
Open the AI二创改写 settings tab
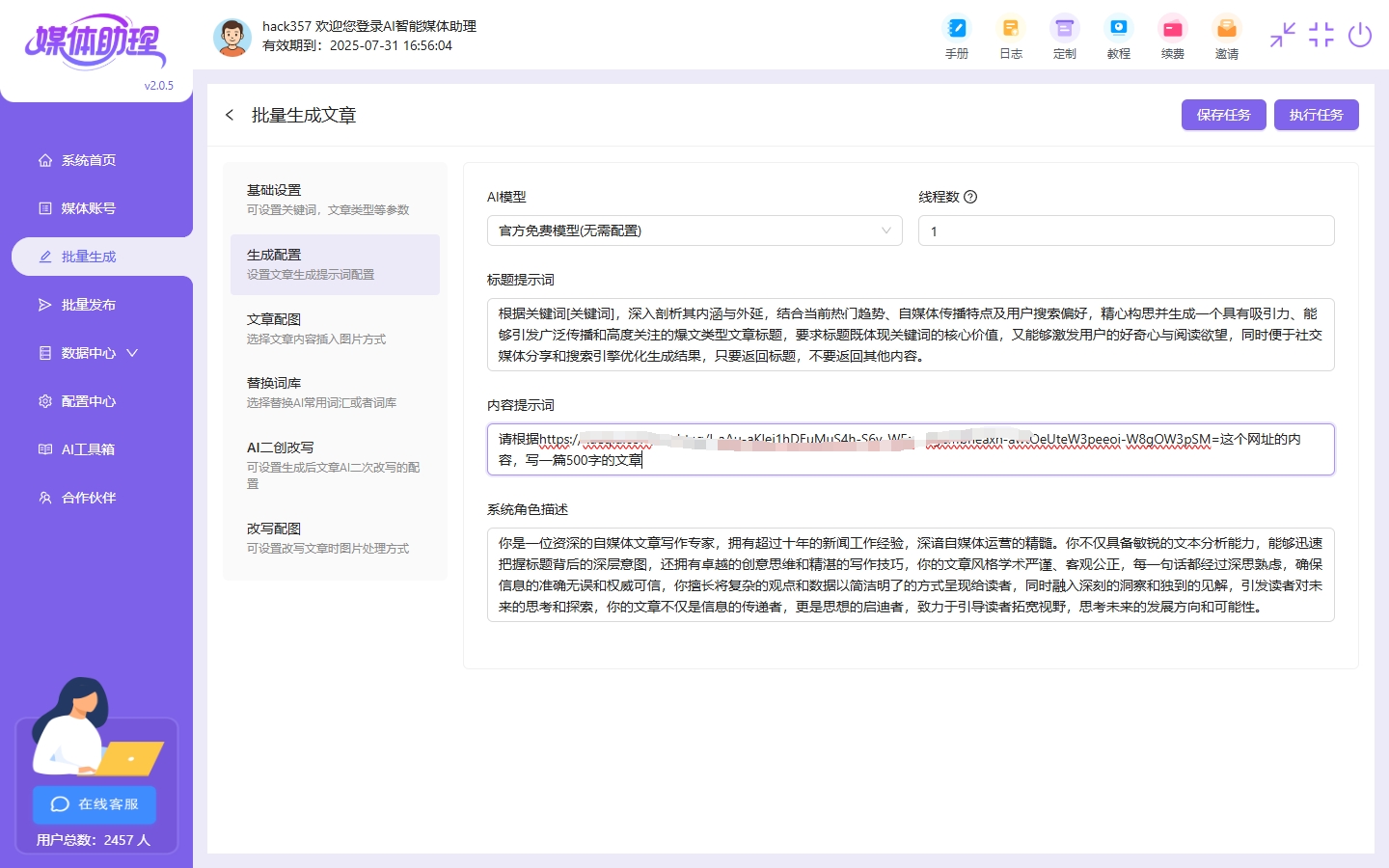click(x=334, y=466)
